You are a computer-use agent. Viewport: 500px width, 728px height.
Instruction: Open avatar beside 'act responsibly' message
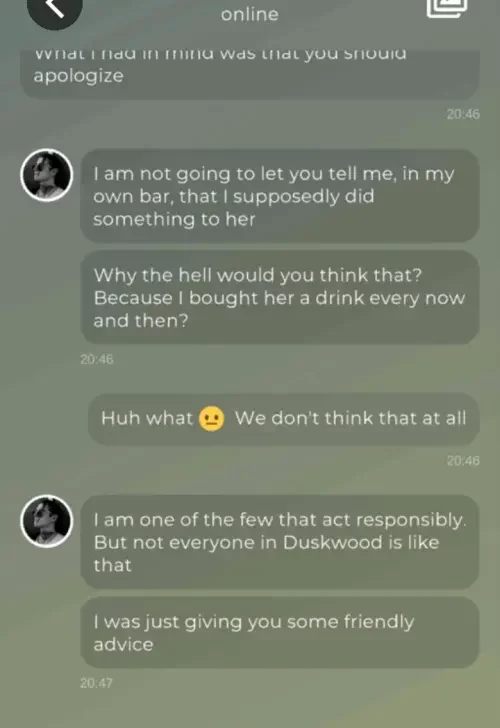(x=47, y=521)
